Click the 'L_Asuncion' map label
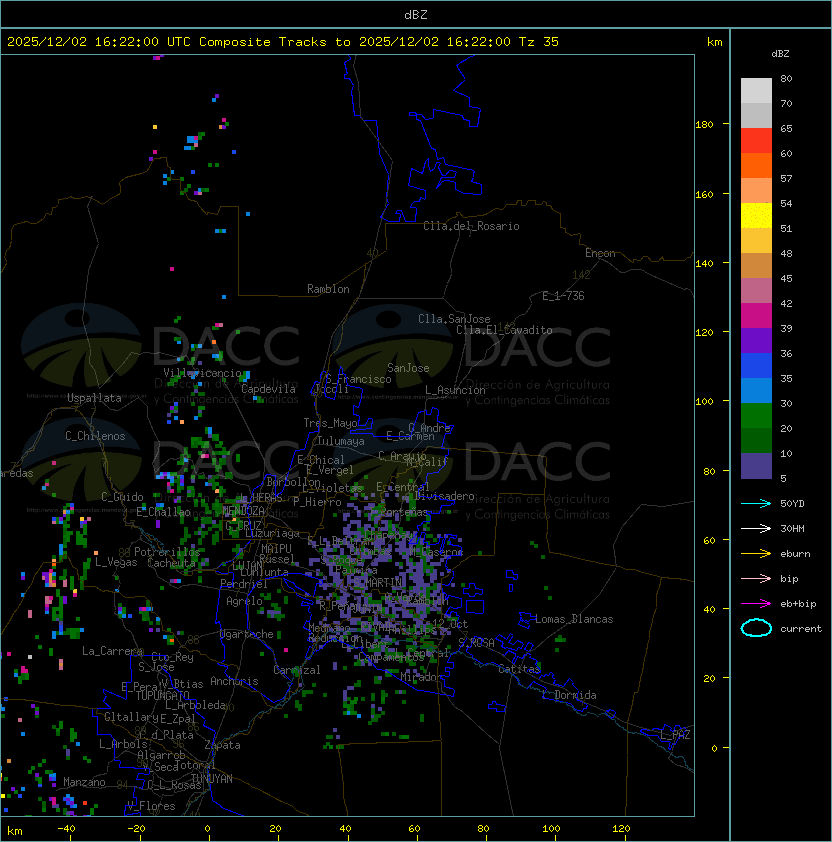 [455, 390]
